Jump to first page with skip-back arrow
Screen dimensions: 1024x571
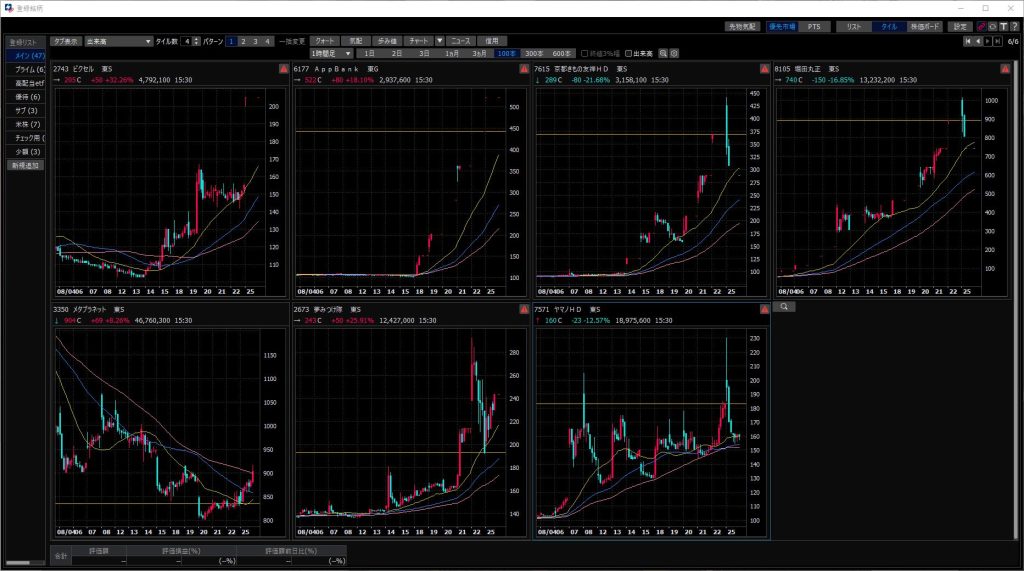tap(967, 41)
